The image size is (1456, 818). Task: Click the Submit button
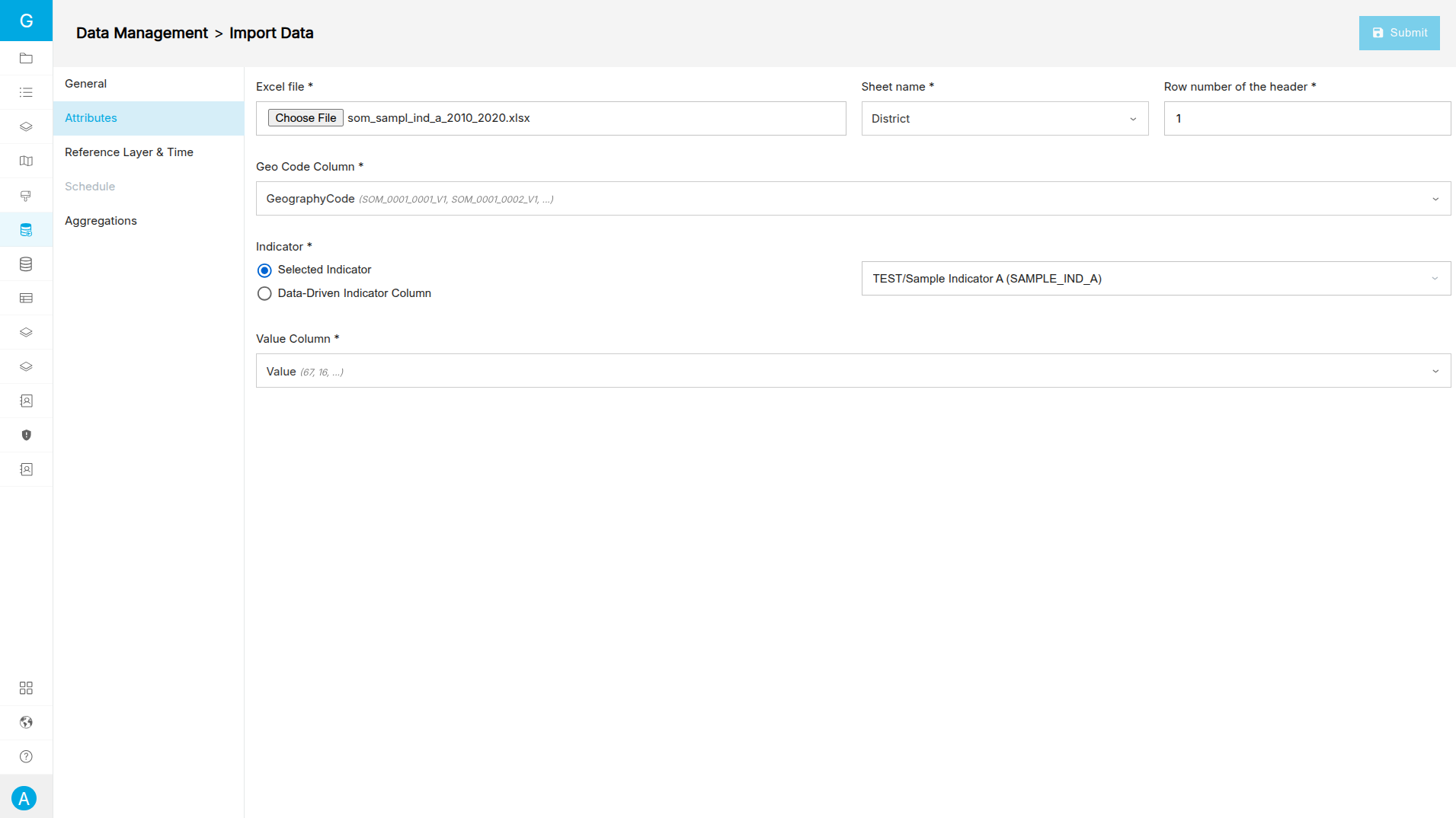click(x=1399, y=33)
